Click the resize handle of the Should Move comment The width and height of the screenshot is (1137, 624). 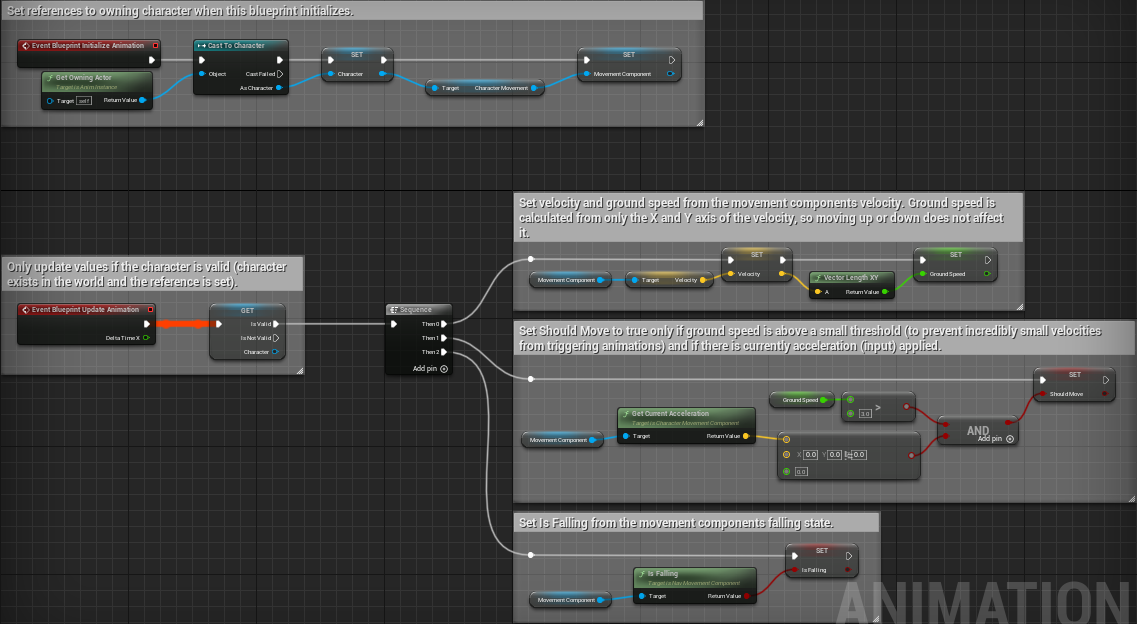pos(1131,499)
